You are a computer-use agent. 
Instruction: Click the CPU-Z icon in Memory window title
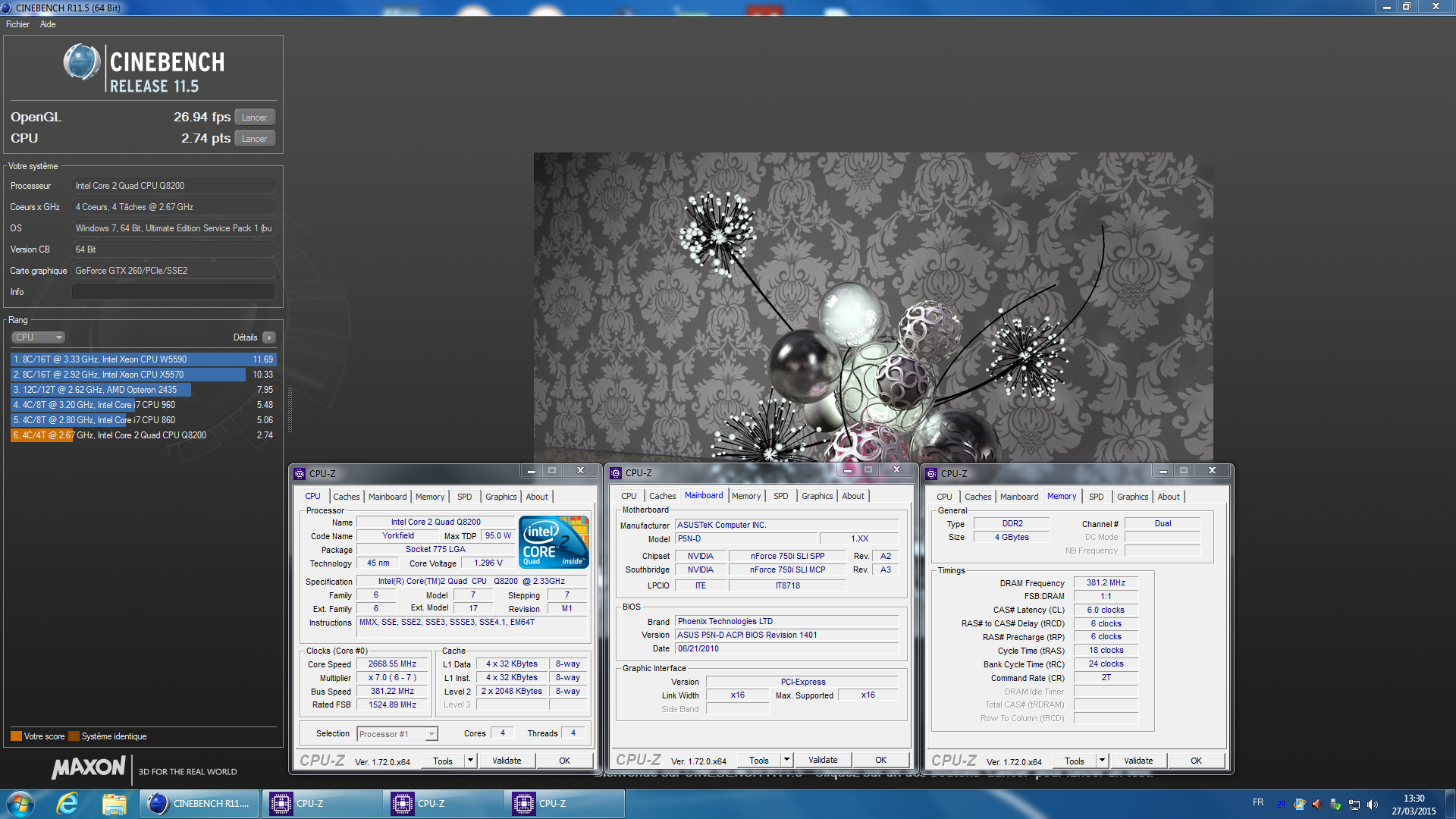click(931, 473)
